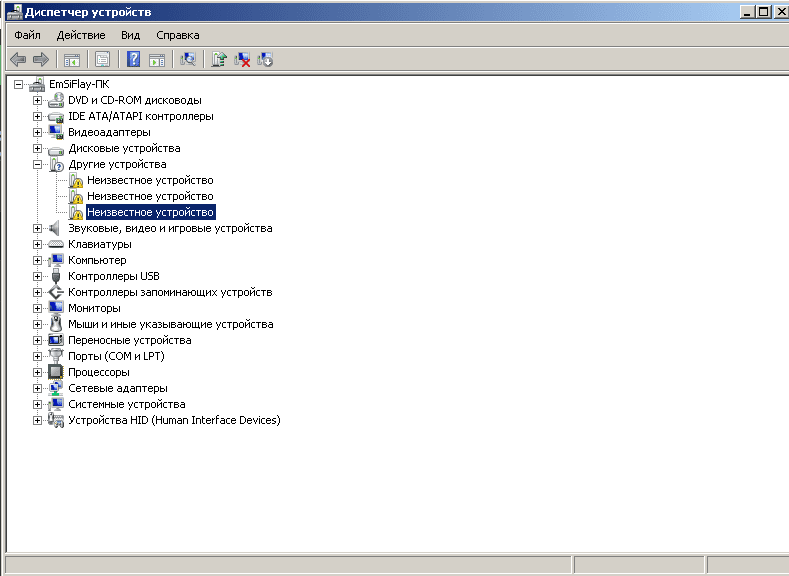Click the Back arrow in toolbar
This screenshot has width=789, height=576.
18,60
